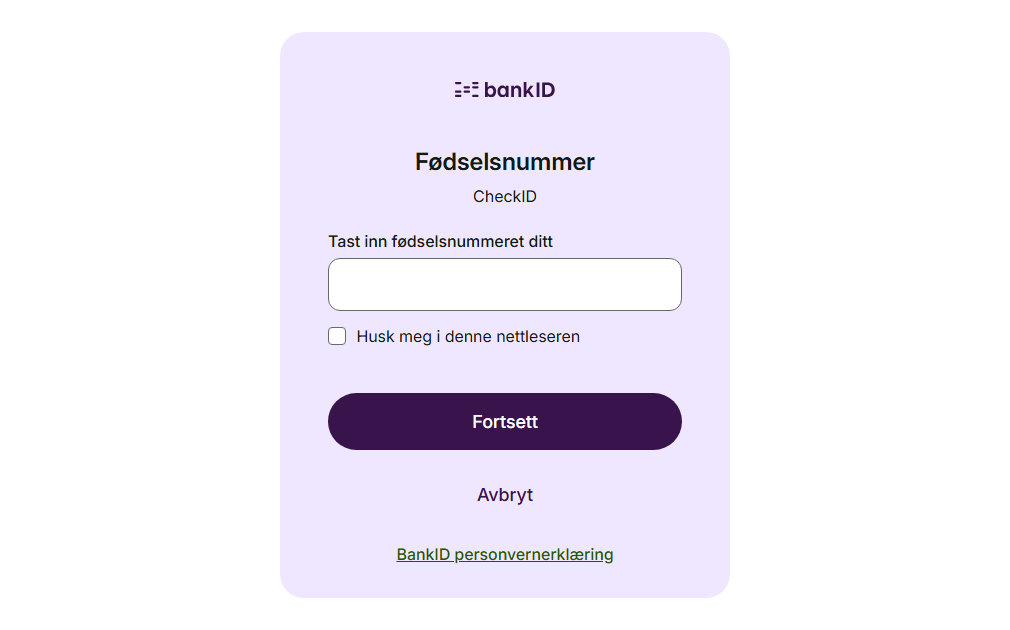Continue with the dark purple button
The height and width of the screenshot is (630, 1010).
pyautogui.click(x=505, y=421)
